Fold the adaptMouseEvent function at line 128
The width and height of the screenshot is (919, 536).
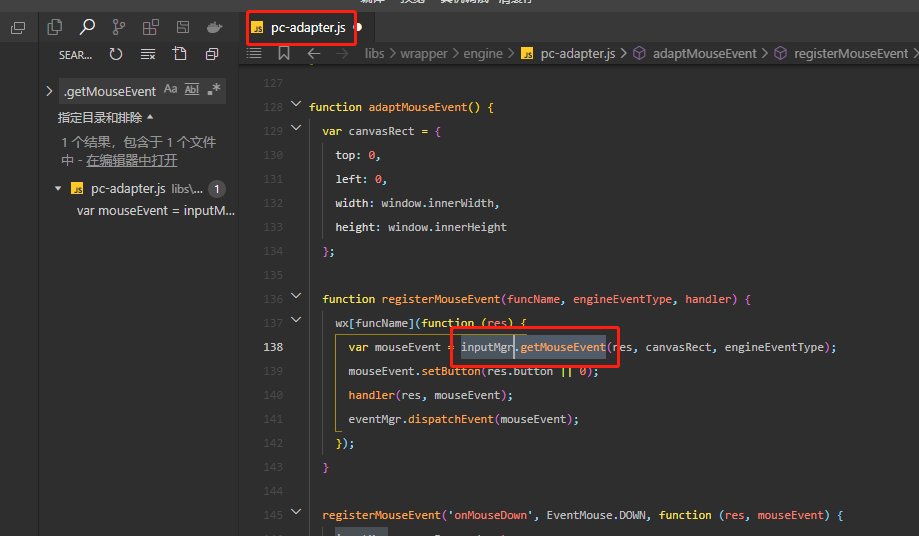[296, 104]
